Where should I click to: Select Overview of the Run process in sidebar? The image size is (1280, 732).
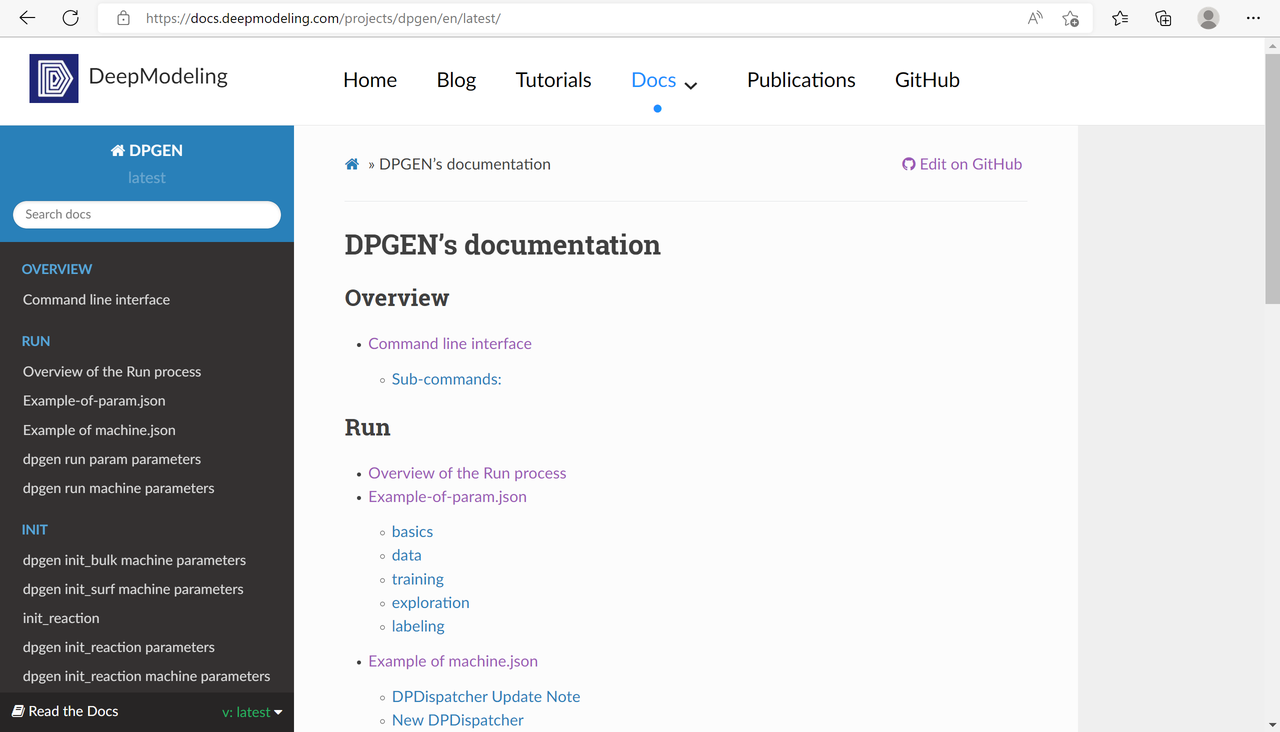(112, 371)
